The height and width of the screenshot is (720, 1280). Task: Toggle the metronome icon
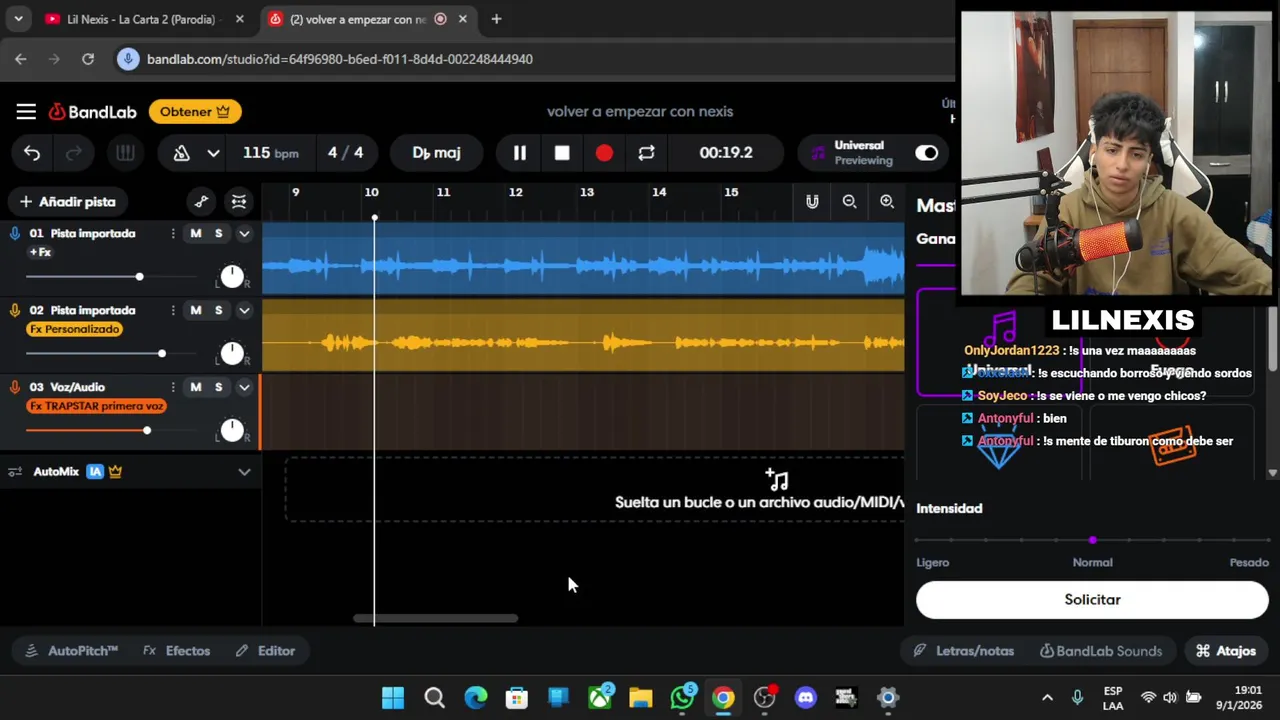pyautogui.click(x=181, y=153)
